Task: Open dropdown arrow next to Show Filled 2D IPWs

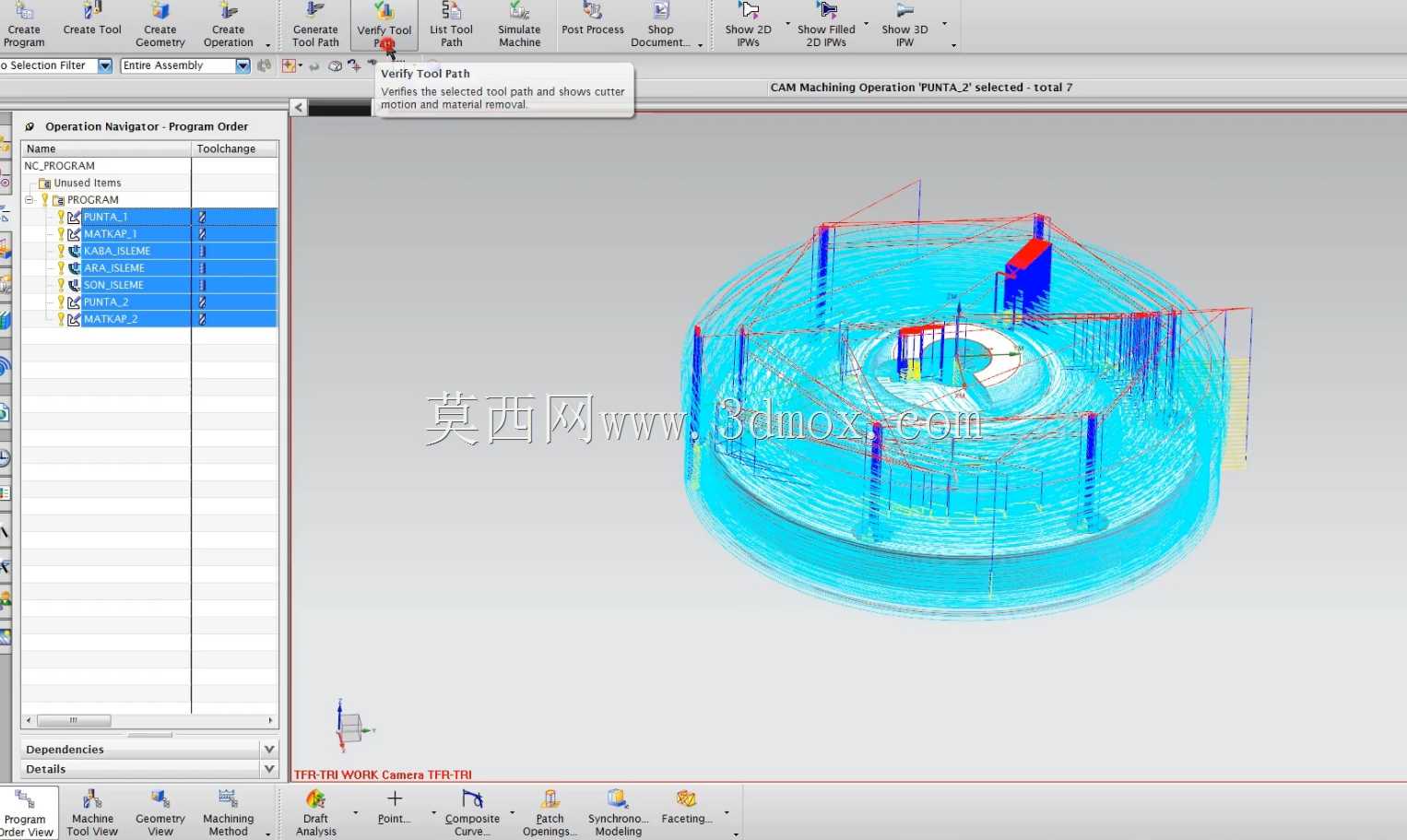Action: tap(866, 24)
